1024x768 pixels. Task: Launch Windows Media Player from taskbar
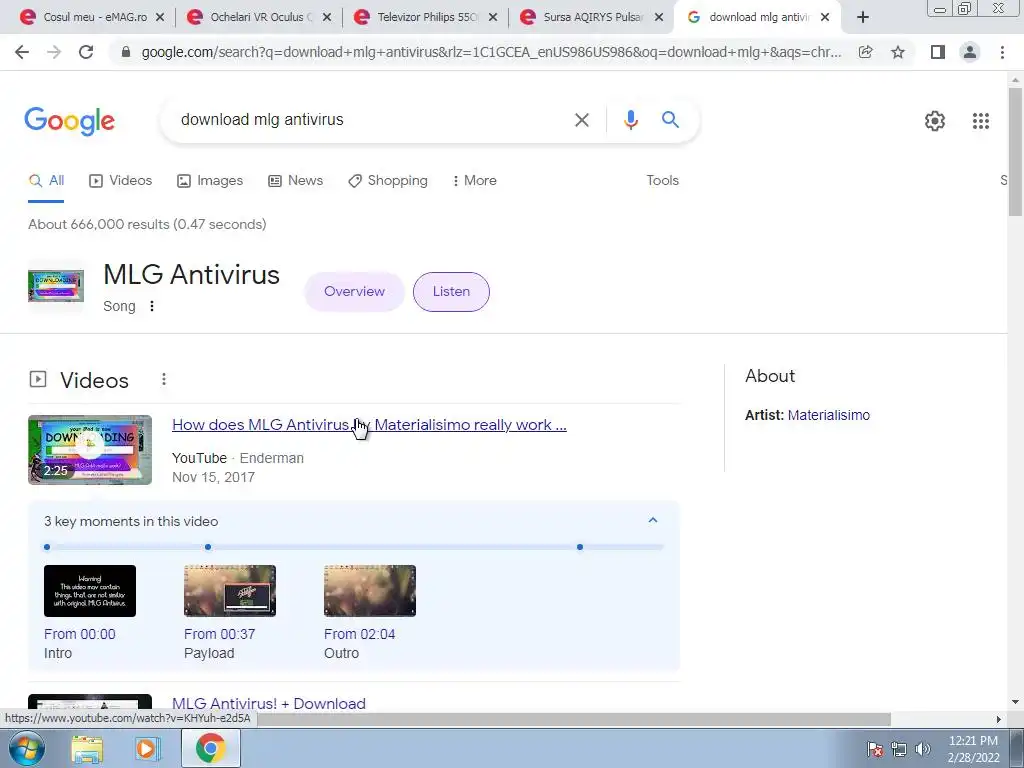click(147, 748)
